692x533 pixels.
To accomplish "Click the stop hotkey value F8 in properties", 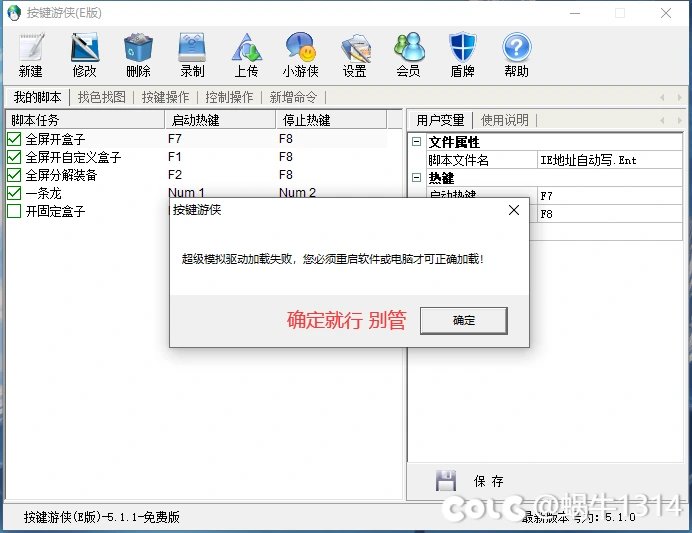I will [609, 214].
